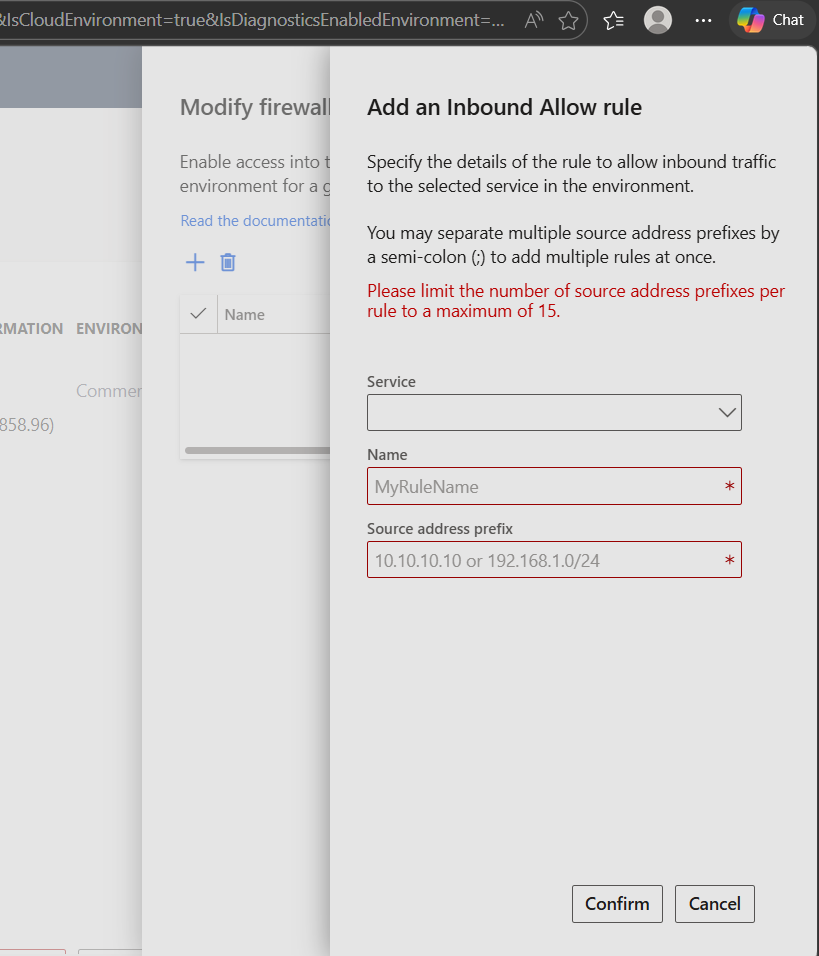Click the Service label text

[392, 382]
